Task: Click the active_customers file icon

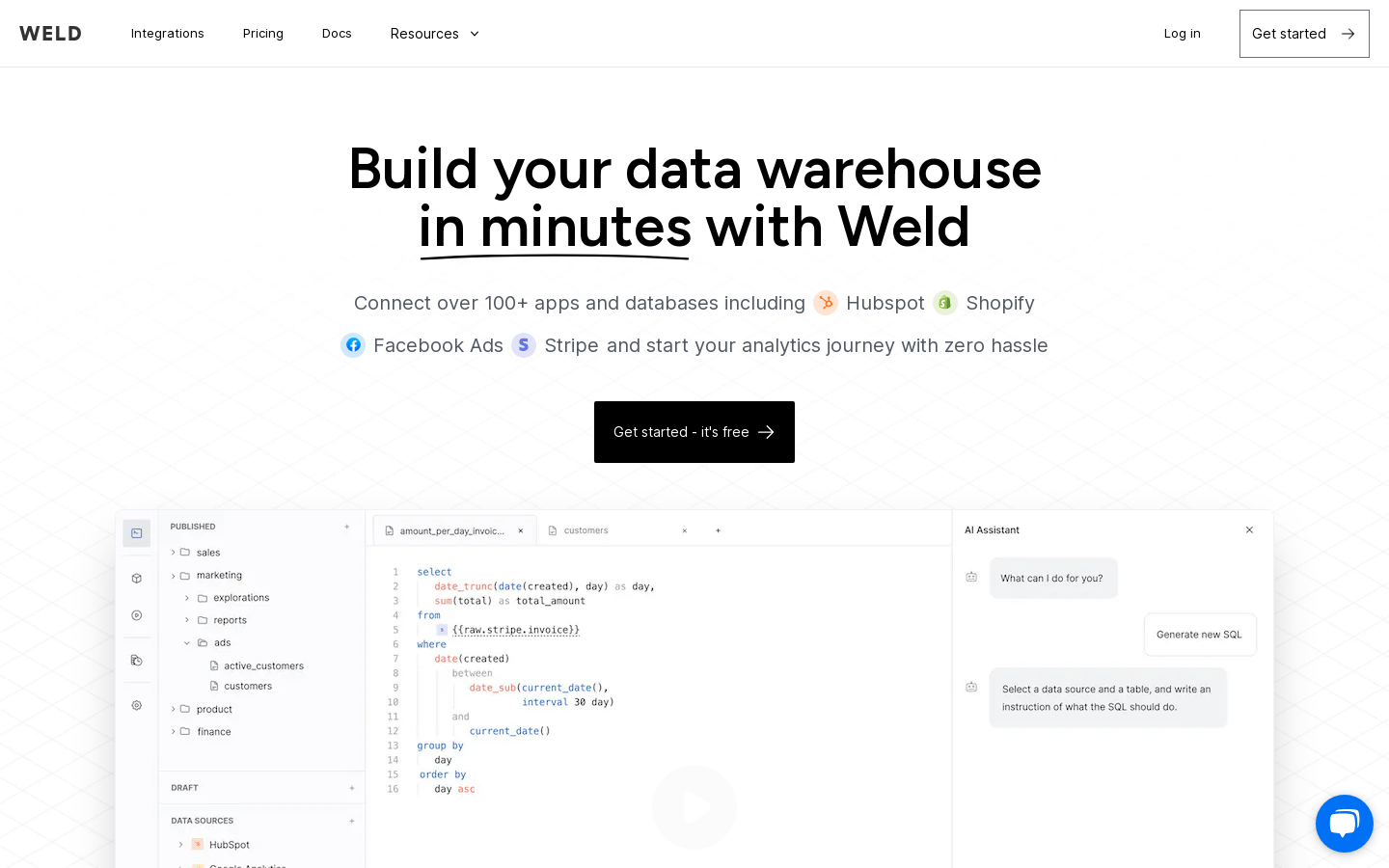Action: [214, 665]
